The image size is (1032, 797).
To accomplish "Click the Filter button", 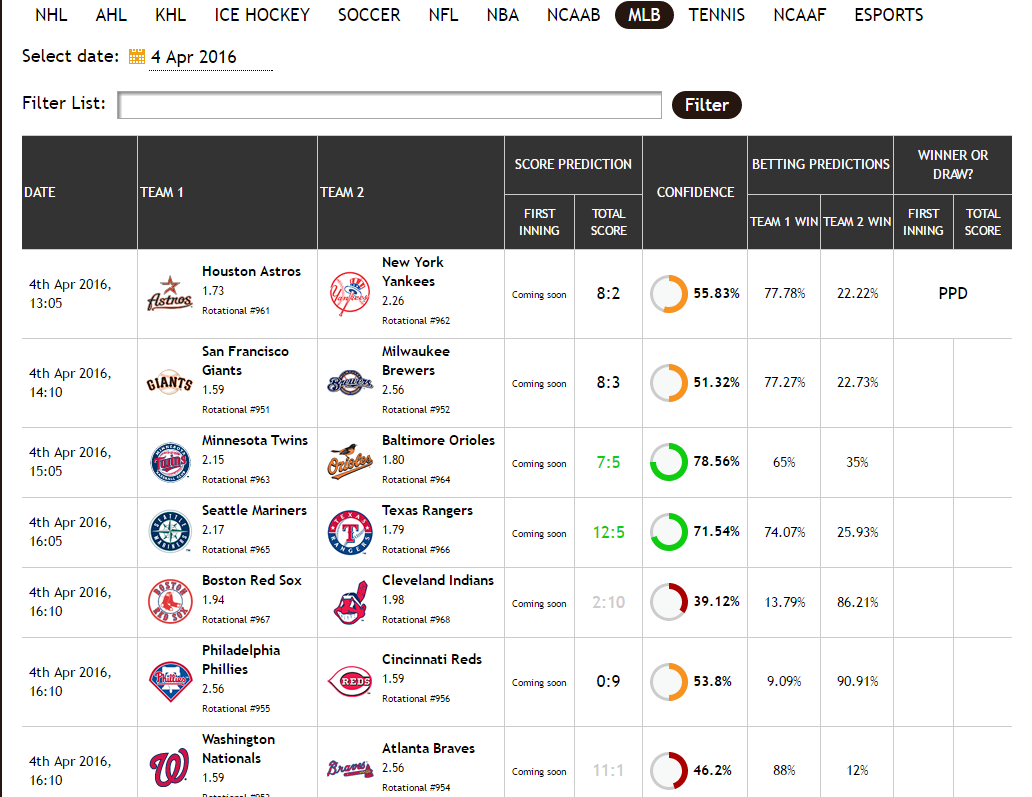I will coord(707,105).
